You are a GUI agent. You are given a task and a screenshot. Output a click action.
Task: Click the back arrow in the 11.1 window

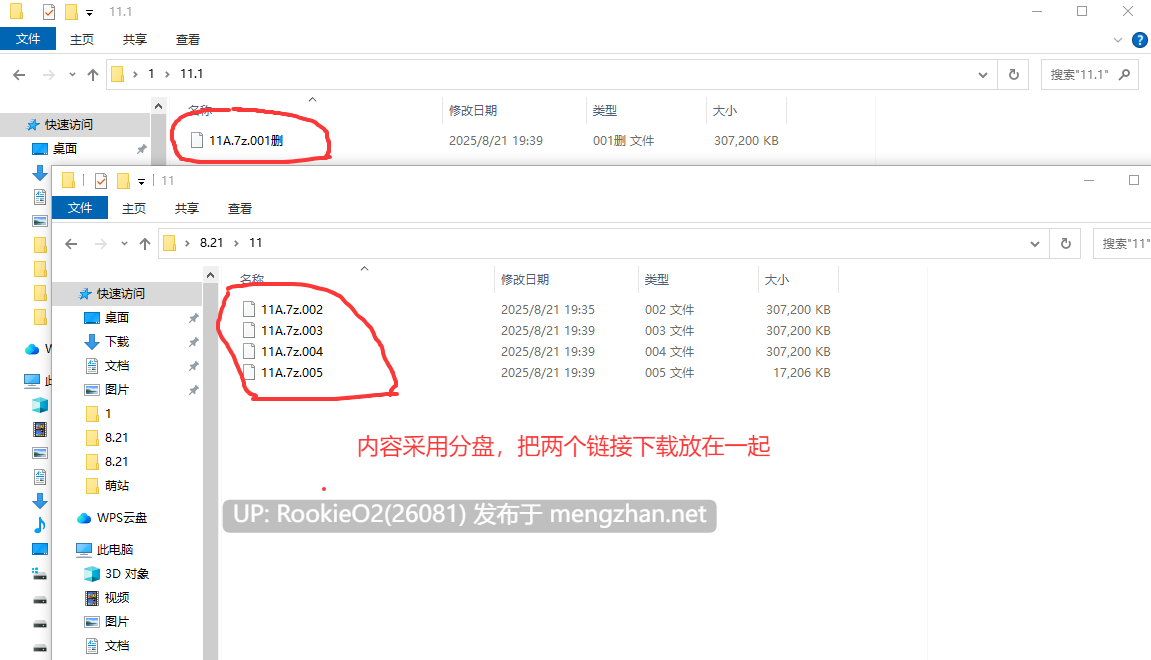pyautogui.click(x=20, y=74)
